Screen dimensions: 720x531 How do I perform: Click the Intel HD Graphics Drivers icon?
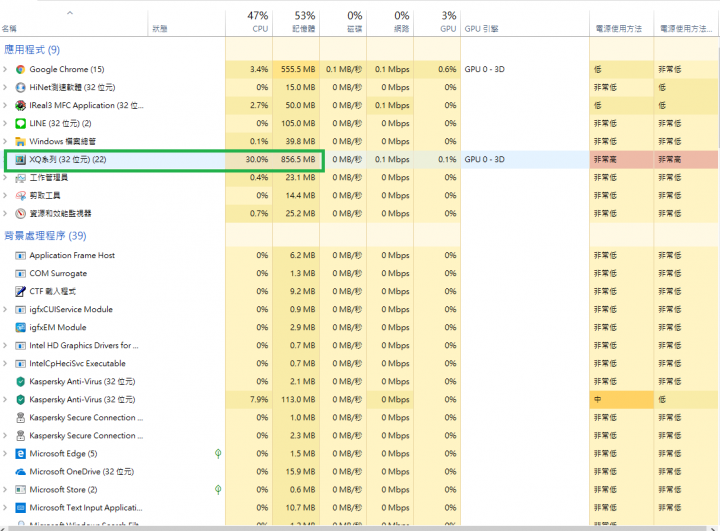[x=20, y=345]
